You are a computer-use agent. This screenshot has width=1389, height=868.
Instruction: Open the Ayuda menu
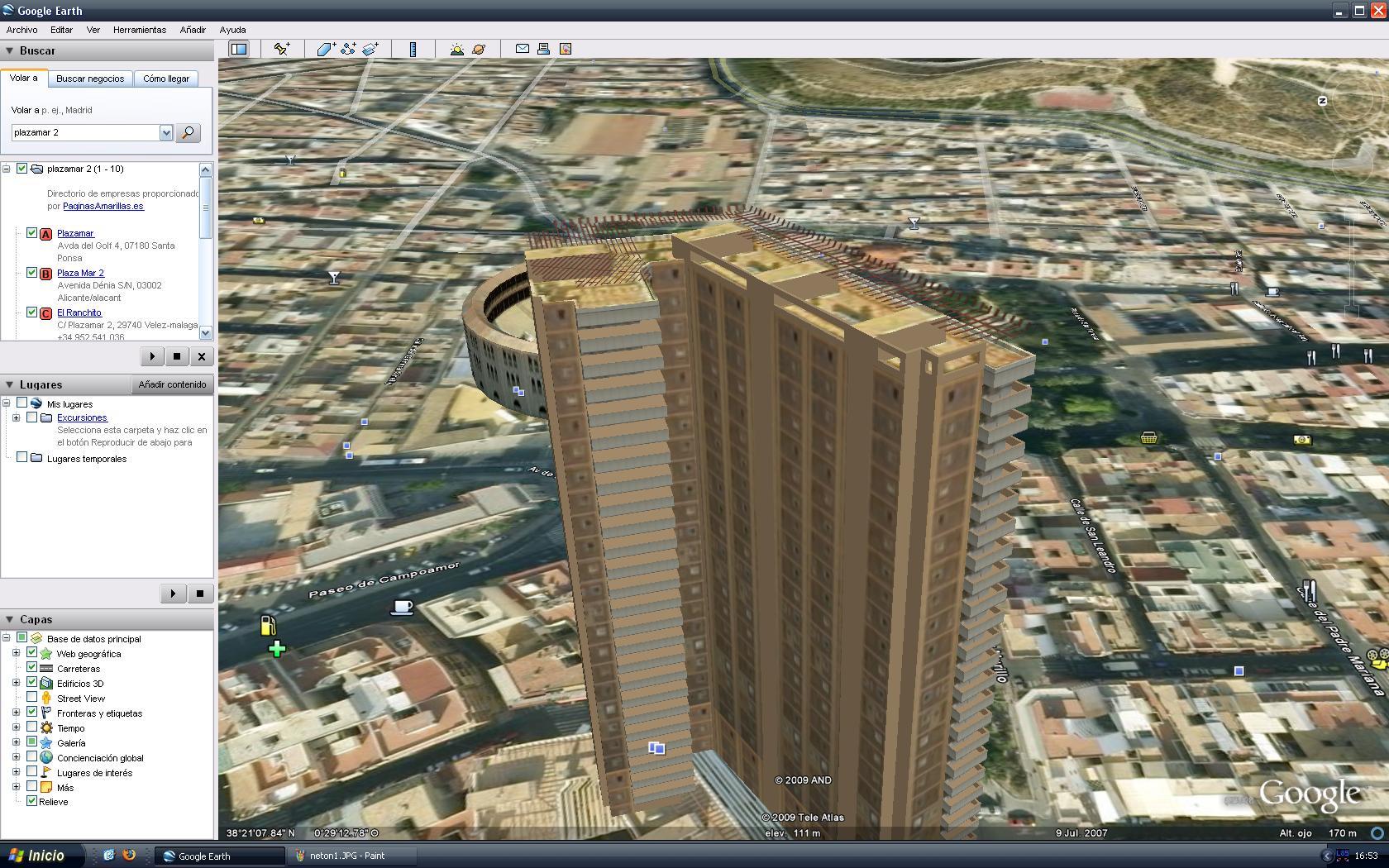232,30
